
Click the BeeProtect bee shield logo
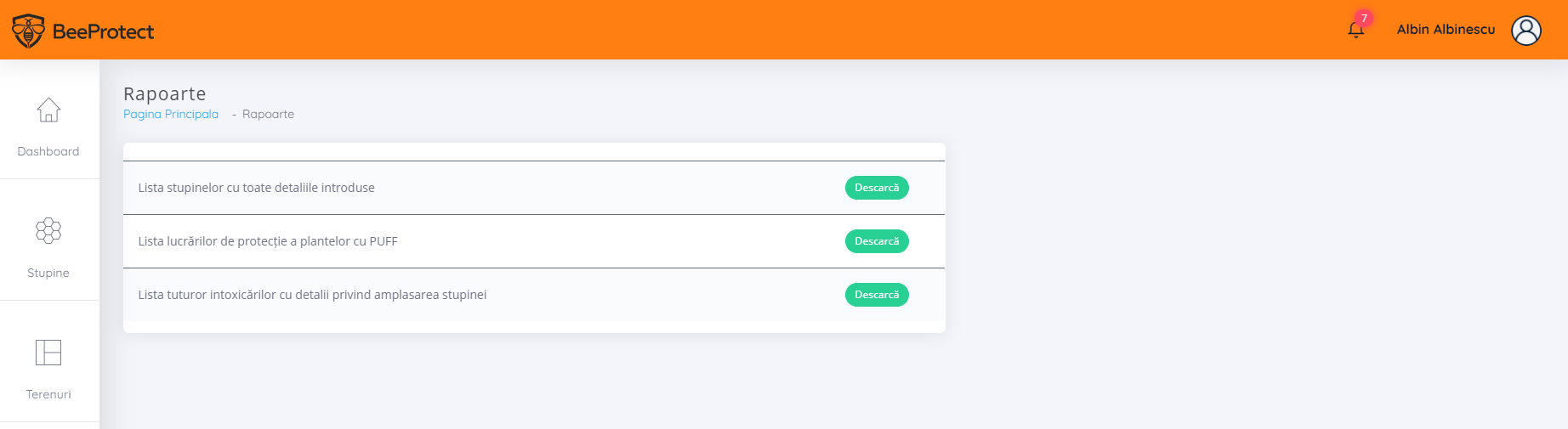click(28, 31)
